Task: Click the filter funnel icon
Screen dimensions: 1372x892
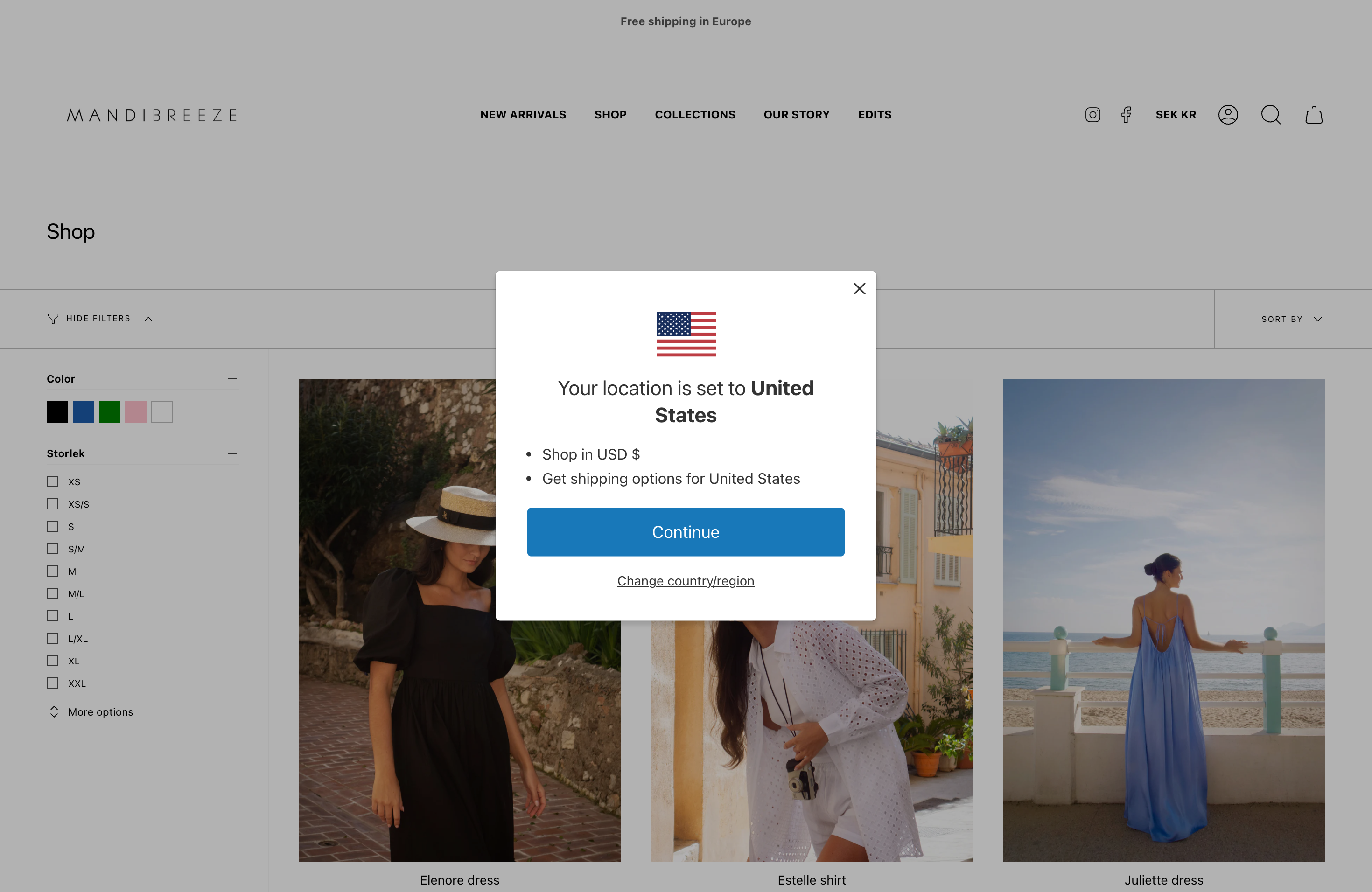Action: coord(52,318)
